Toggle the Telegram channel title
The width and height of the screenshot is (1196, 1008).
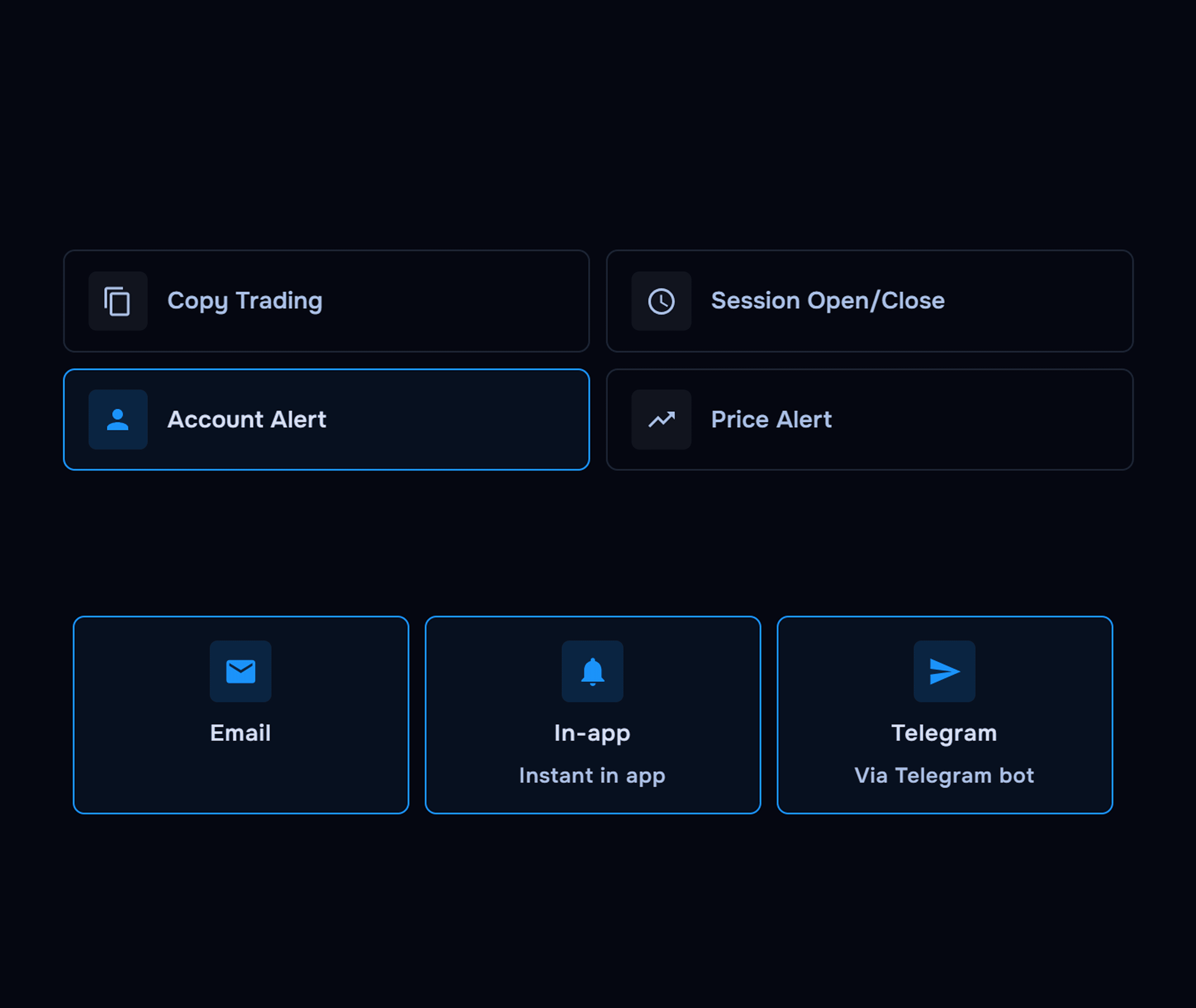pyautogui.click(x=944, y=733)
